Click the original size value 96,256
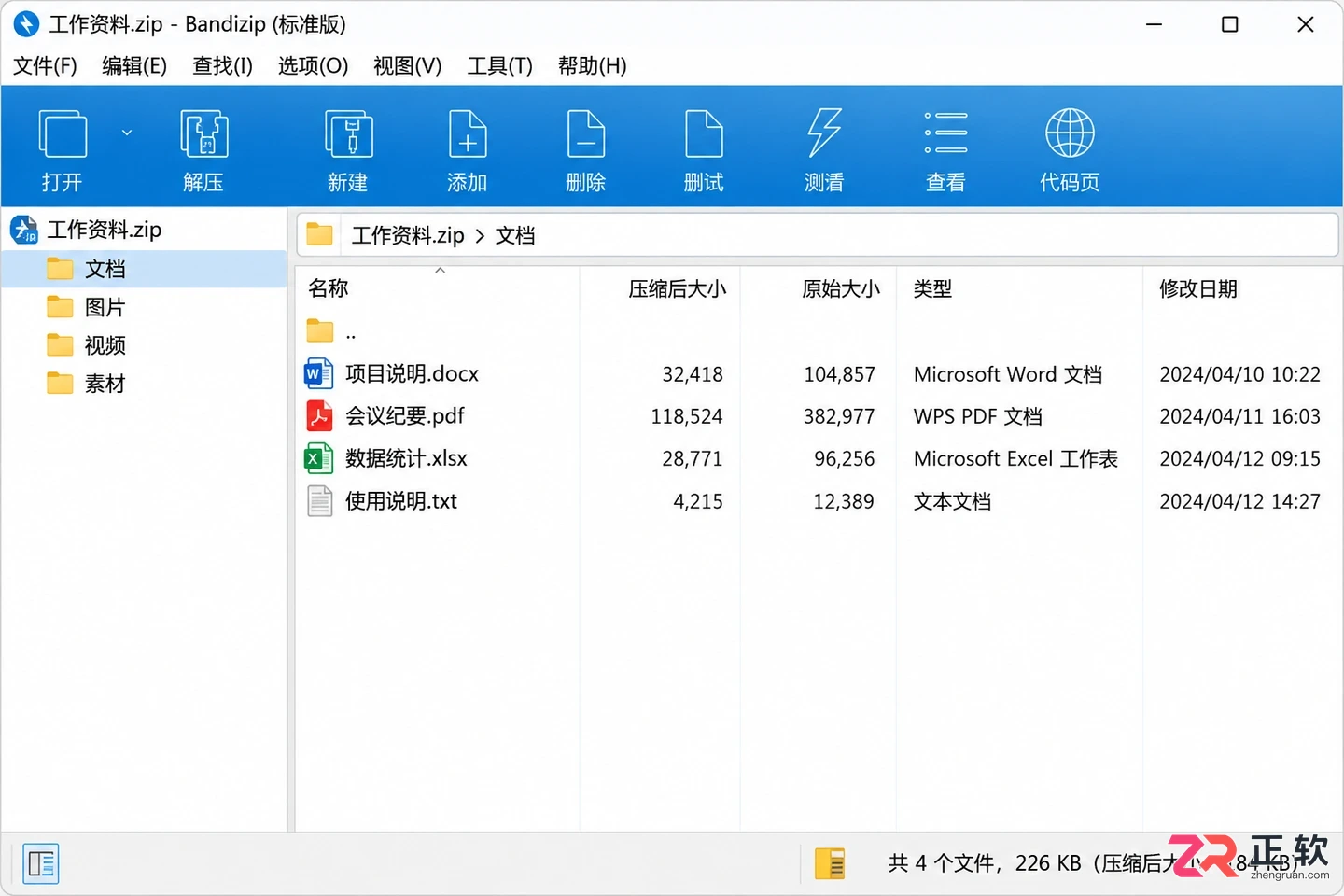The height and width of the screenshot is (896, 1344). click(x=844, y=458)
